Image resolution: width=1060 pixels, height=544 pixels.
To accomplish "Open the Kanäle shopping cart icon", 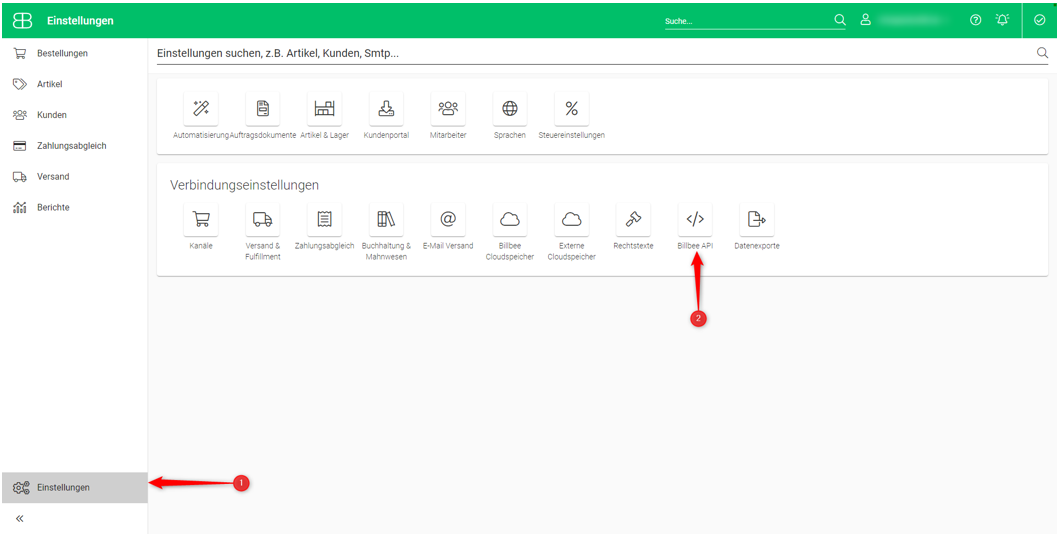I will point(200,219).
